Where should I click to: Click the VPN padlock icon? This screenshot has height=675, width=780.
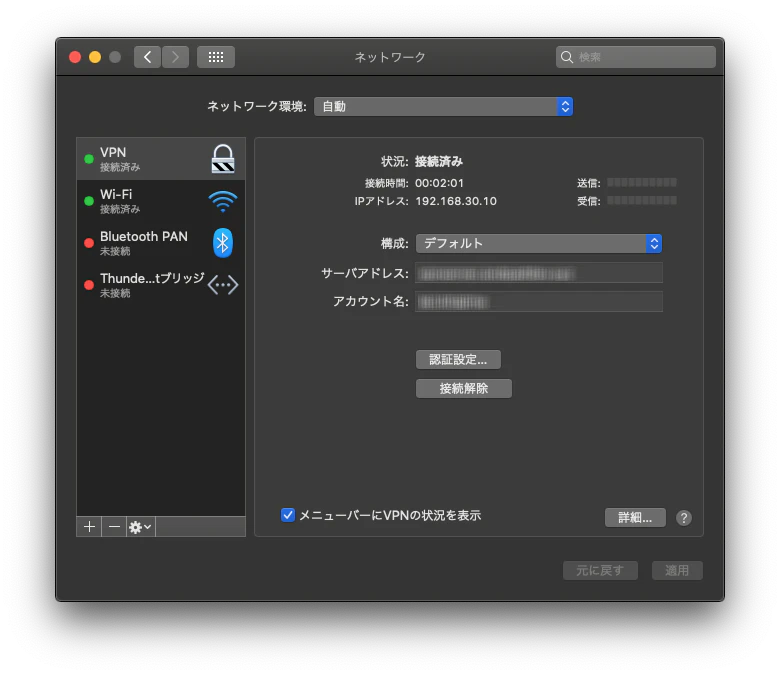pos(223,159)
